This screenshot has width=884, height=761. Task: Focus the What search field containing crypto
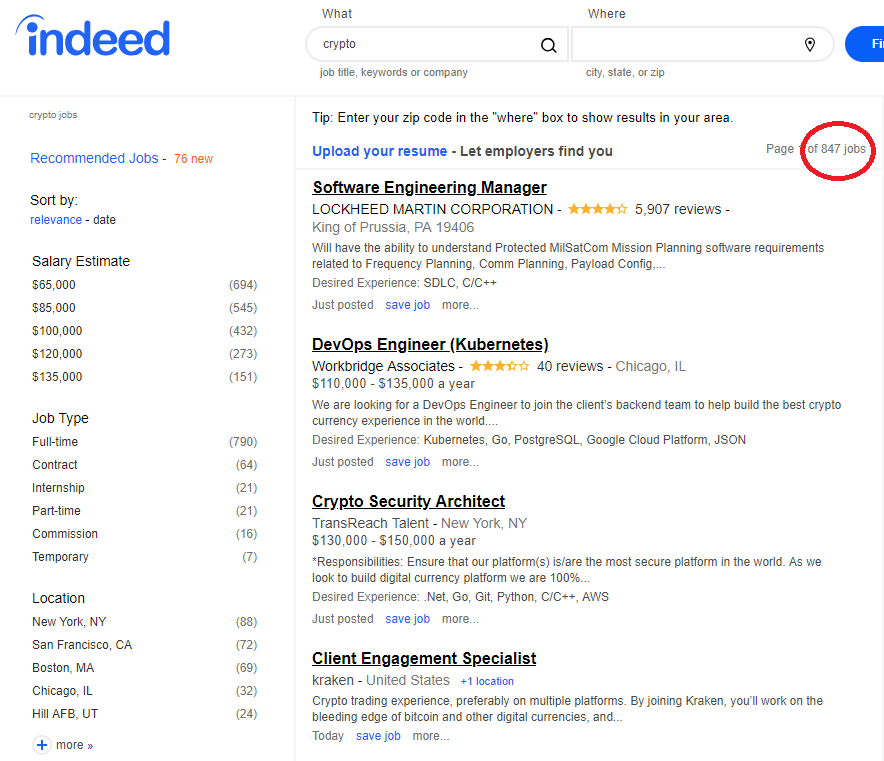(436, 44)
